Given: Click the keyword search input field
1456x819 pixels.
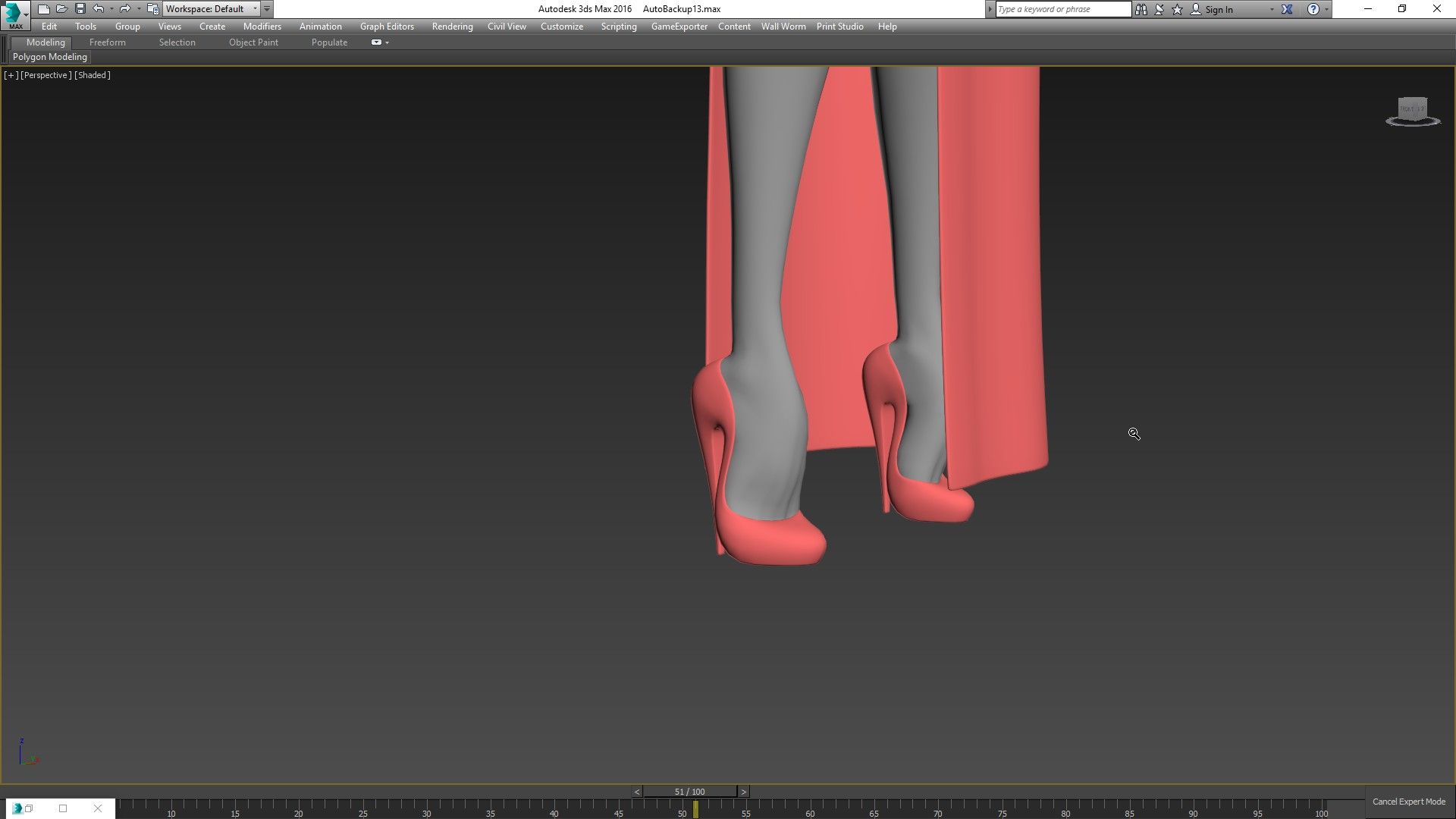Looking at the screenshot, I should click(x=1062, y=9).
